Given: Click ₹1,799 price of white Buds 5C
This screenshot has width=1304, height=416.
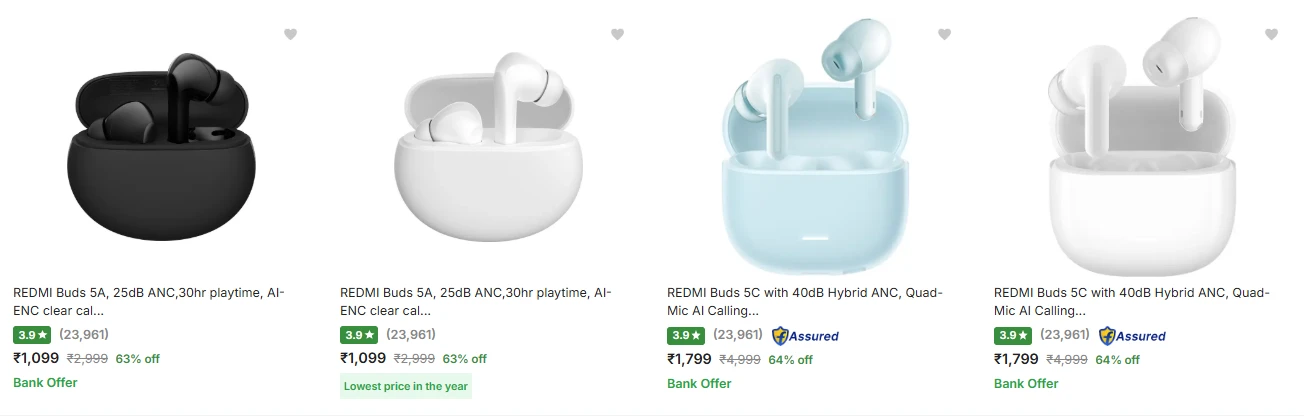Looking at the screenshot, I should pyautogui.click(x=1016, y=359).
